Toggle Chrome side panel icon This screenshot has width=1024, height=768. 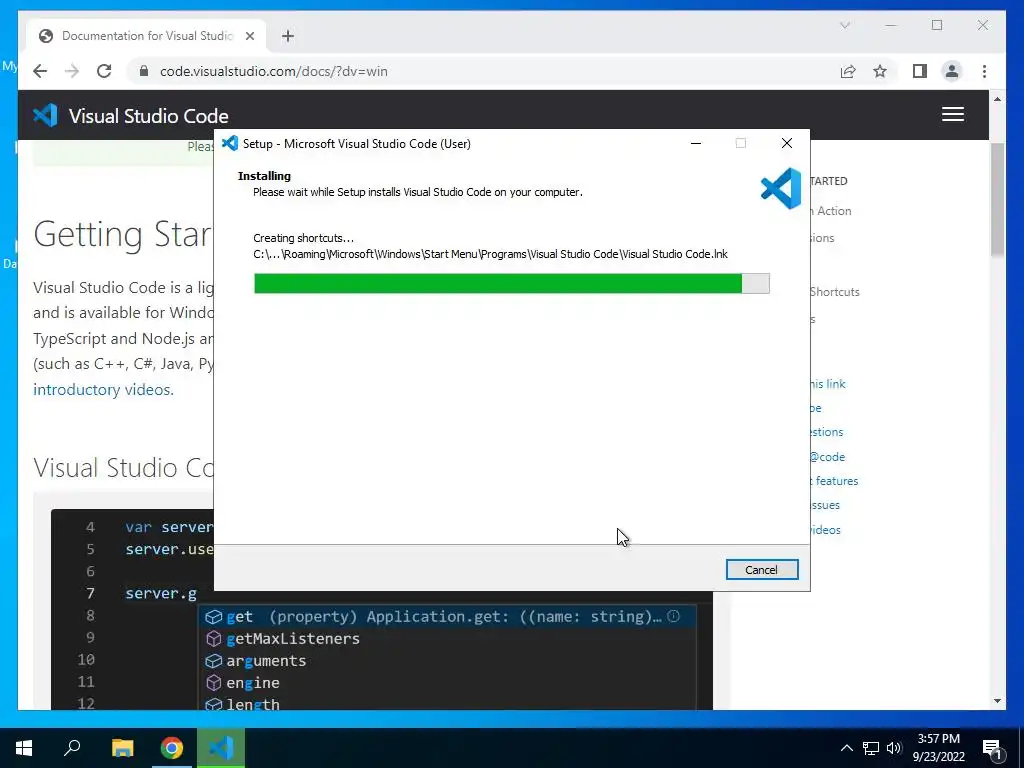click(x=920, y=71)
